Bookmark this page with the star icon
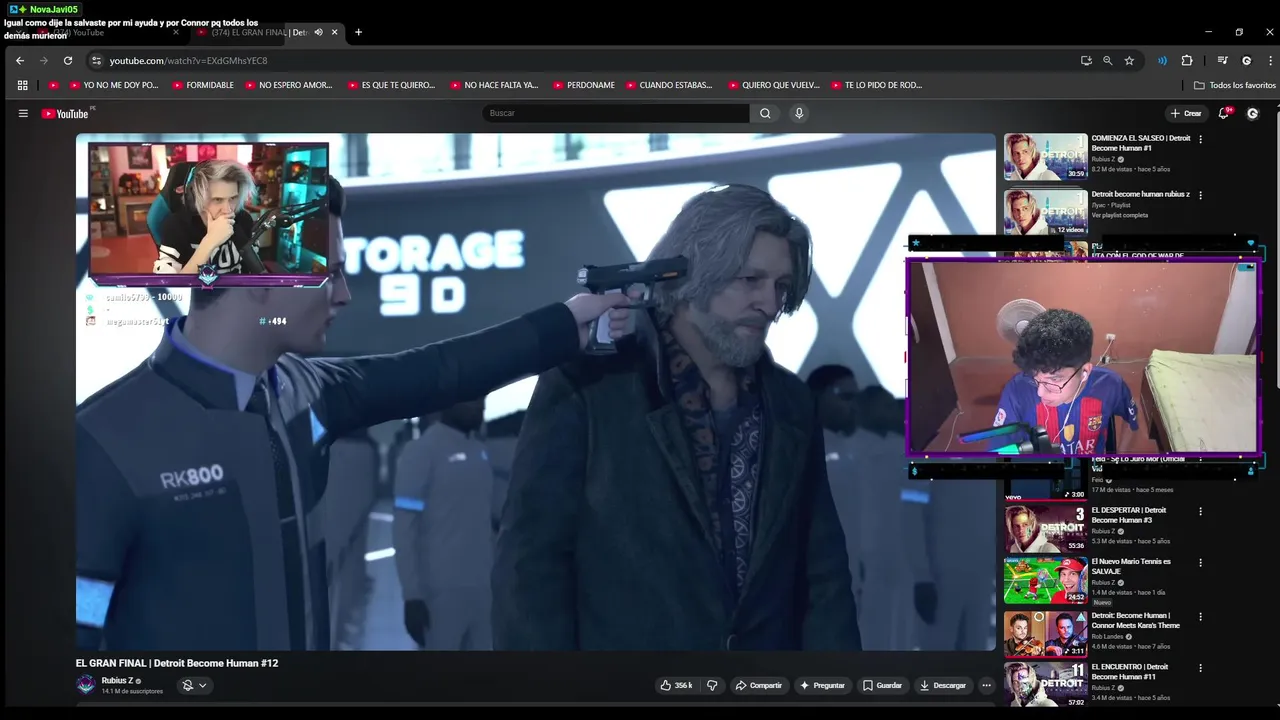The width and height of the screenshot is (1280, 720). pyautogui.click(x=1129, y=60)
